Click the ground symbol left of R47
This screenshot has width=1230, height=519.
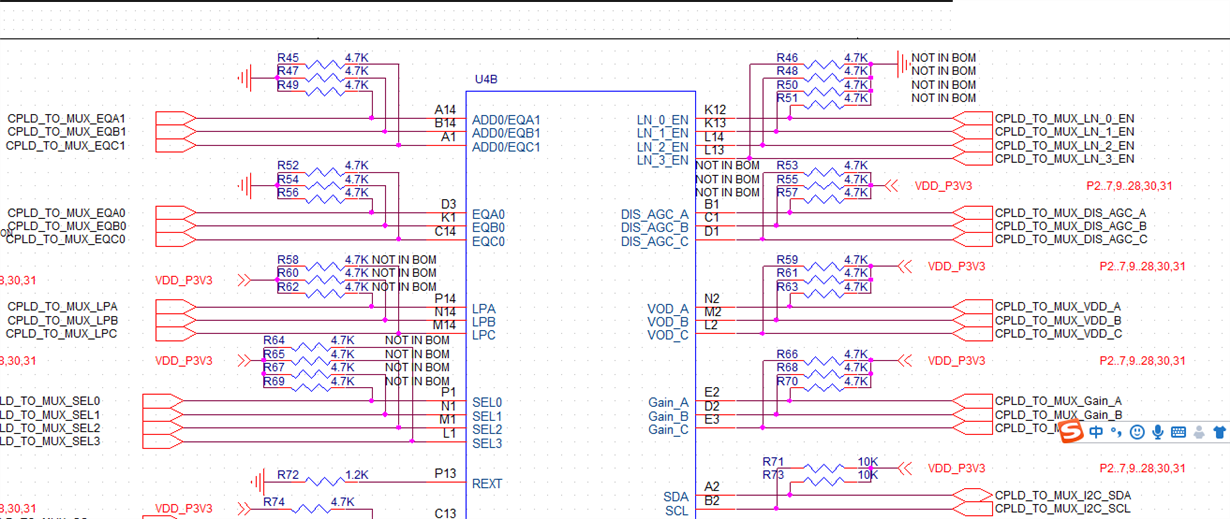tap(246, 77)
